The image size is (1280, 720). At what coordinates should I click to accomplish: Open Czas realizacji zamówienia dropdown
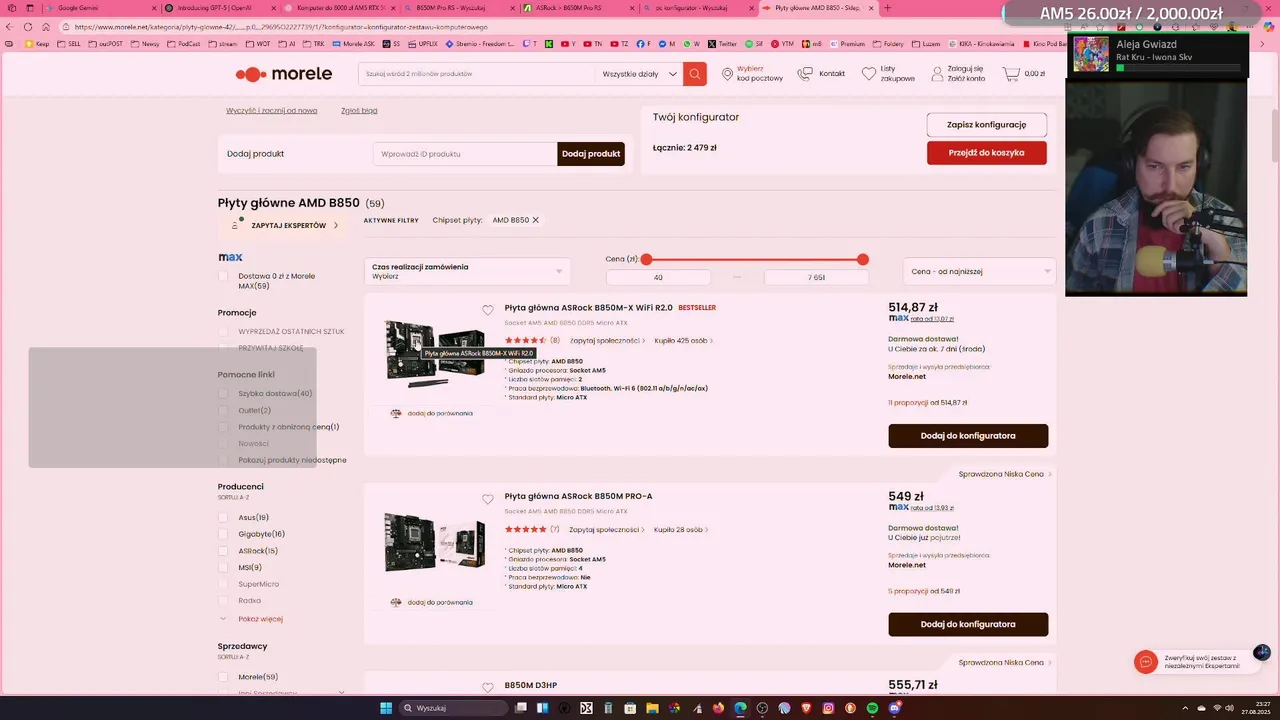(x=467, y=271)
